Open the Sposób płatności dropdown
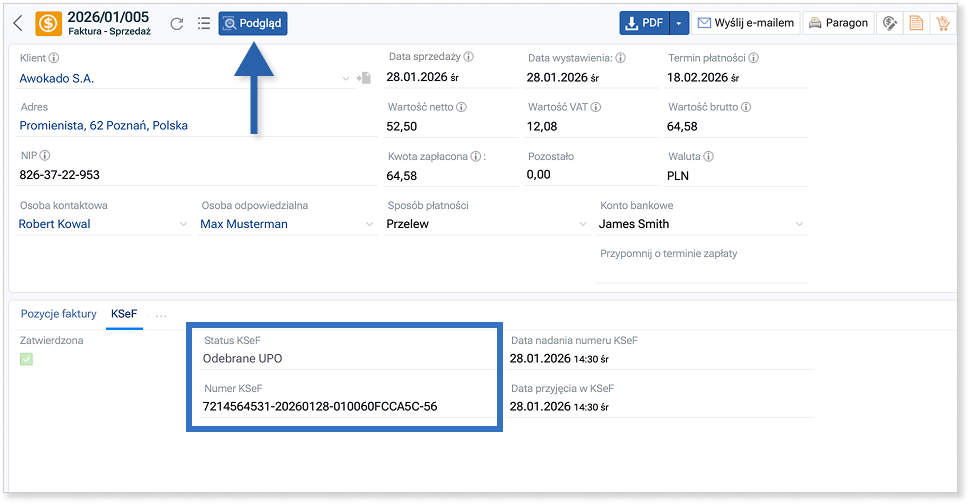Screen dimensions: 969x504 point(582,225)
